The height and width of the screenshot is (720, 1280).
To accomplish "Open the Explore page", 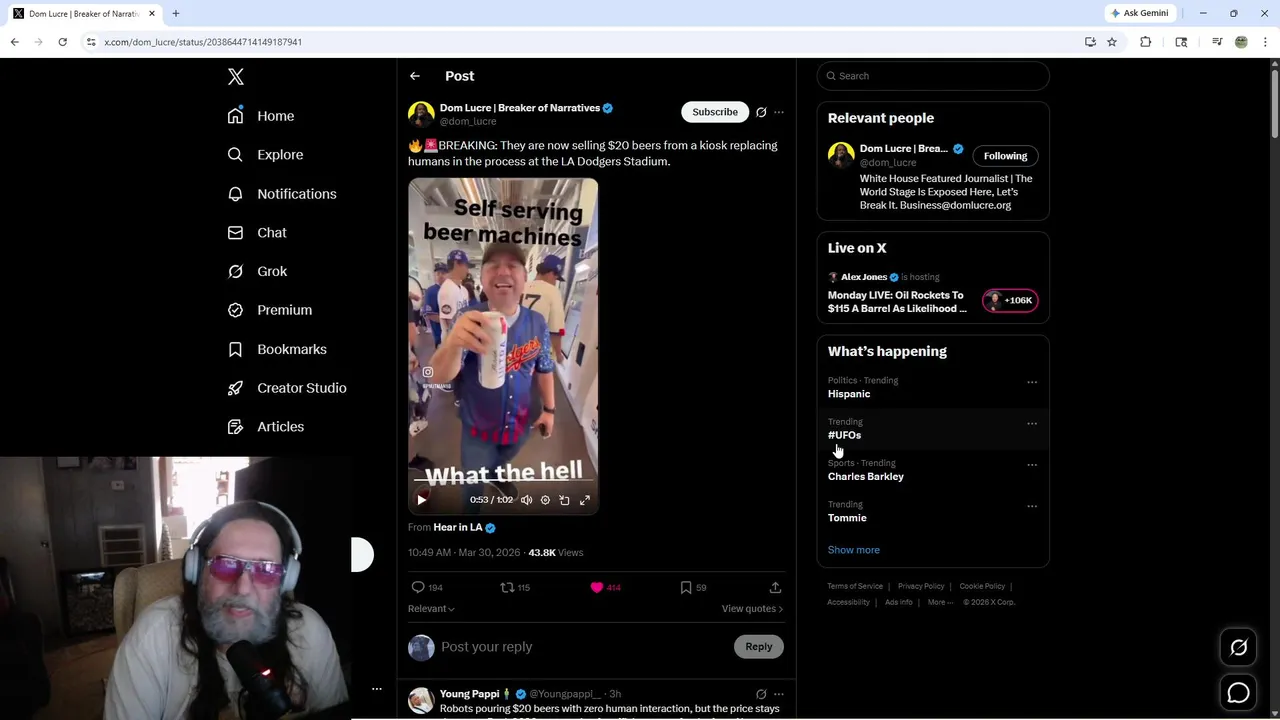I will [265, 155].
